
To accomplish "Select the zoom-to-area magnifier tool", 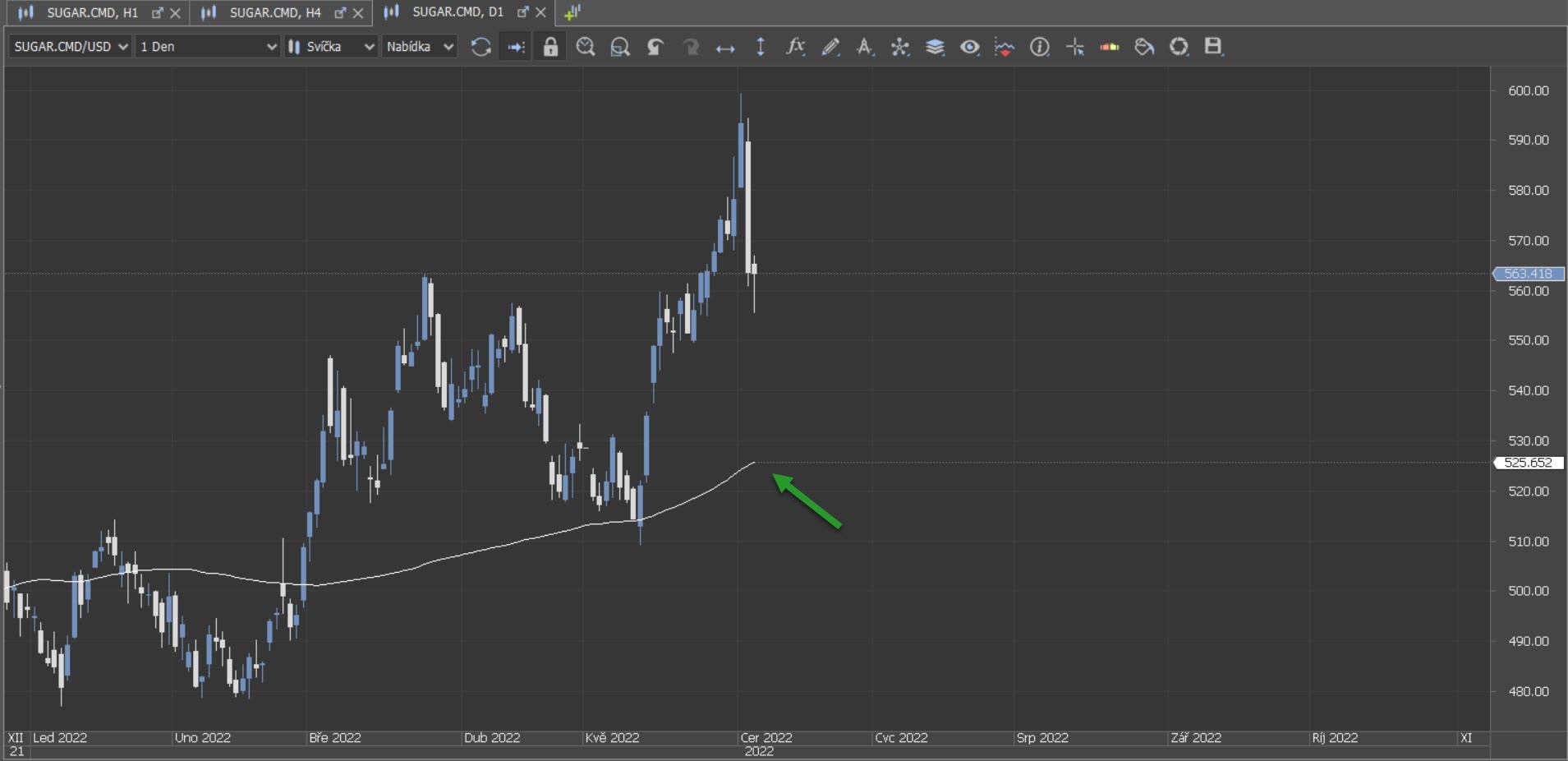I will [620, 47].
